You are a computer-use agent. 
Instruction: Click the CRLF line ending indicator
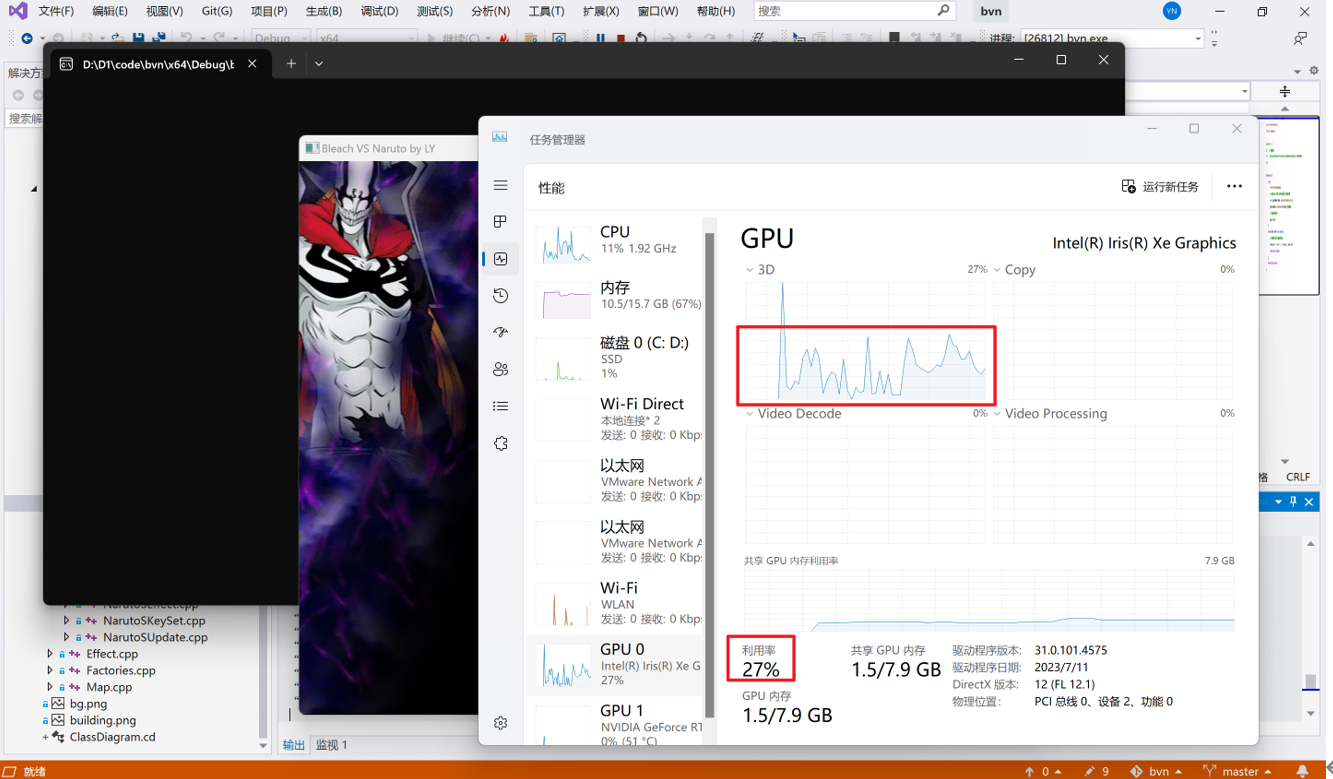pos(1298,477)
